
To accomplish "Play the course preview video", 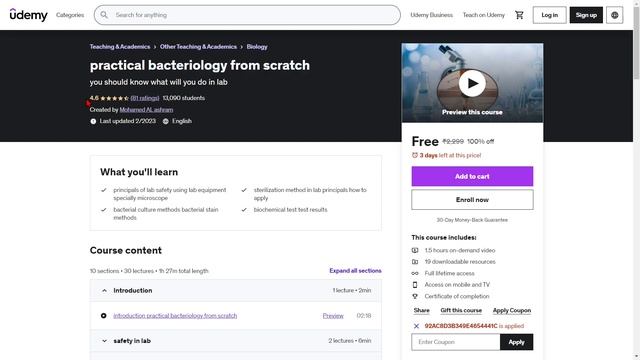I will (472, 83).
